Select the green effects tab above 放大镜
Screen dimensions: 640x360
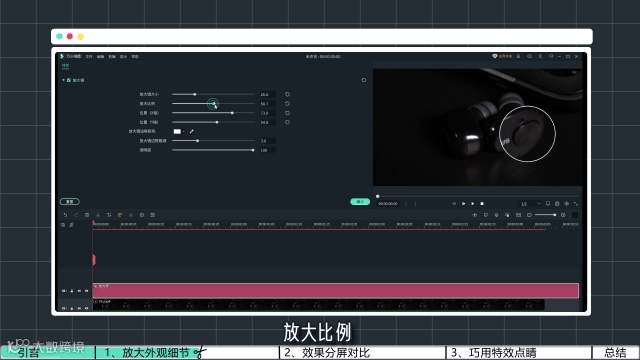(x=65, y=65)
